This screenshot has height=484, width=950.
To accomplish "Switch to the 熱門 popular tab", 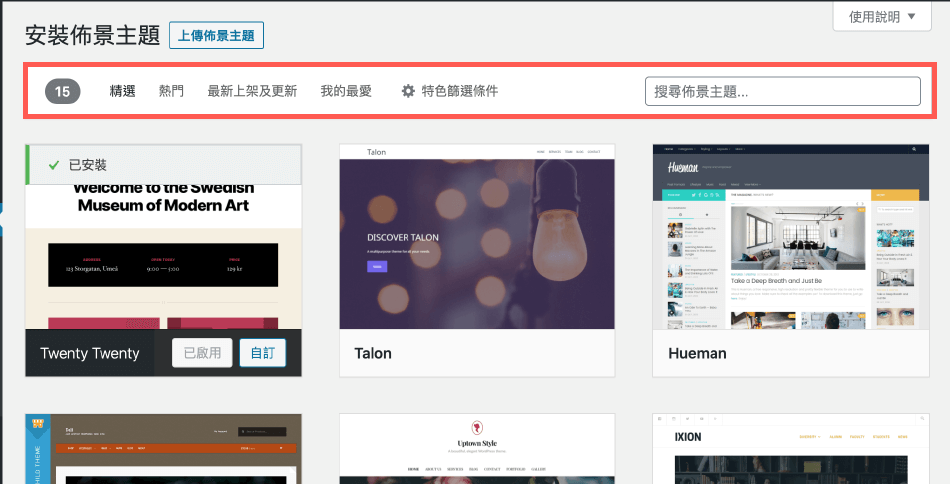I will point(171,91).
